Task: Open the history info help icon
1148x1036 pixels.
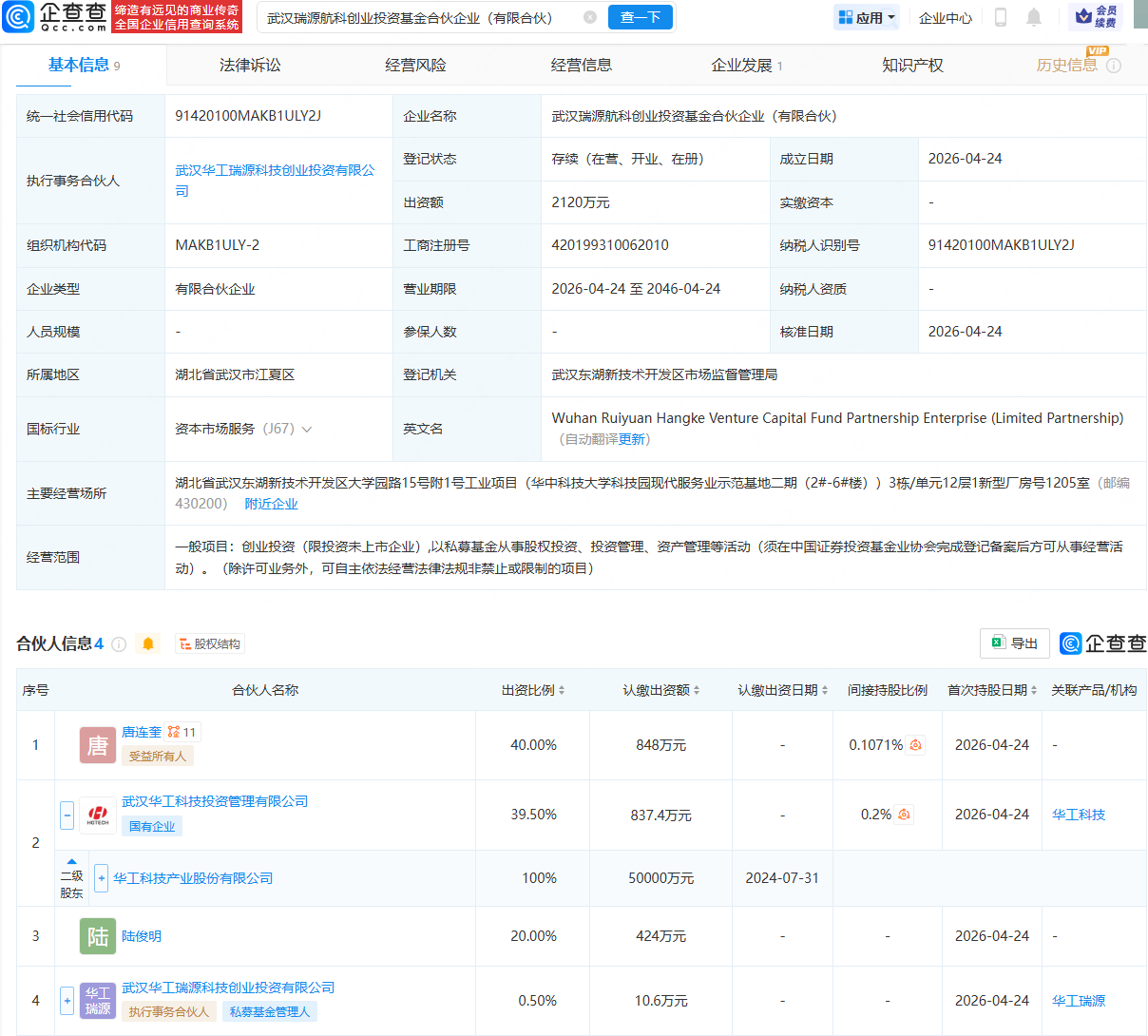Action: click(1114, 66)
